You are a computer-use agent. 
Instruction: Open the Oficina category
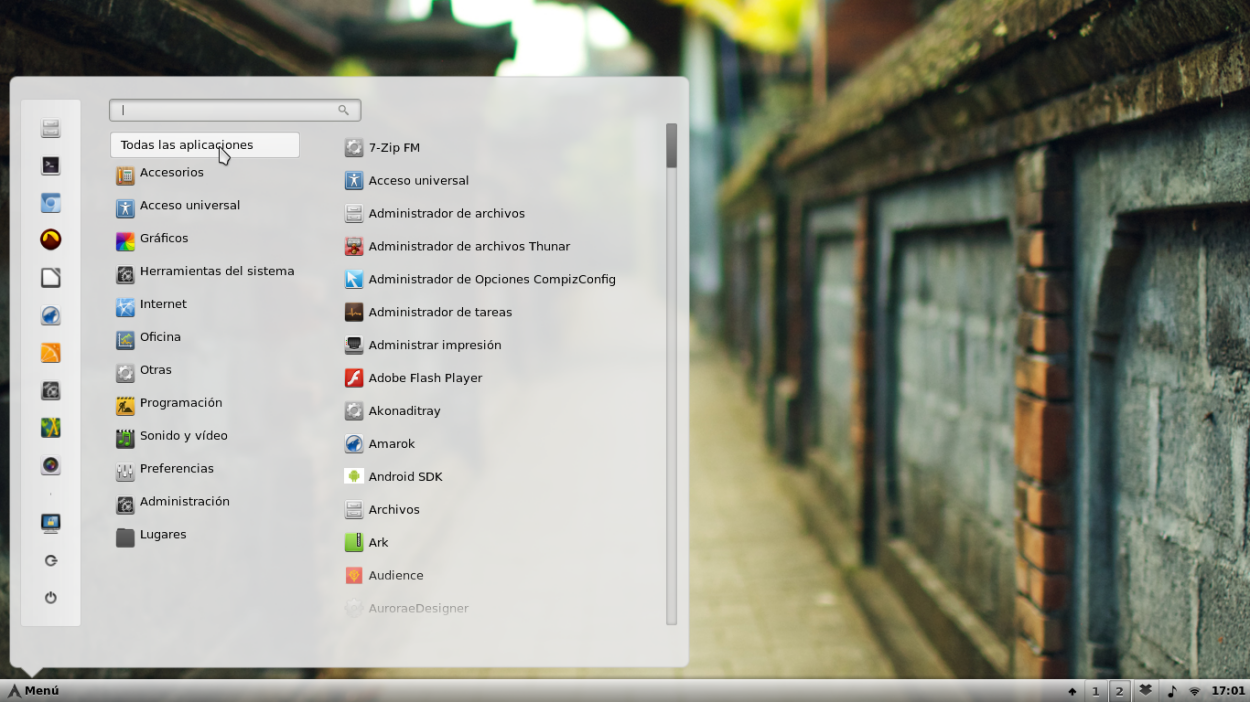(x=148, y=338)
